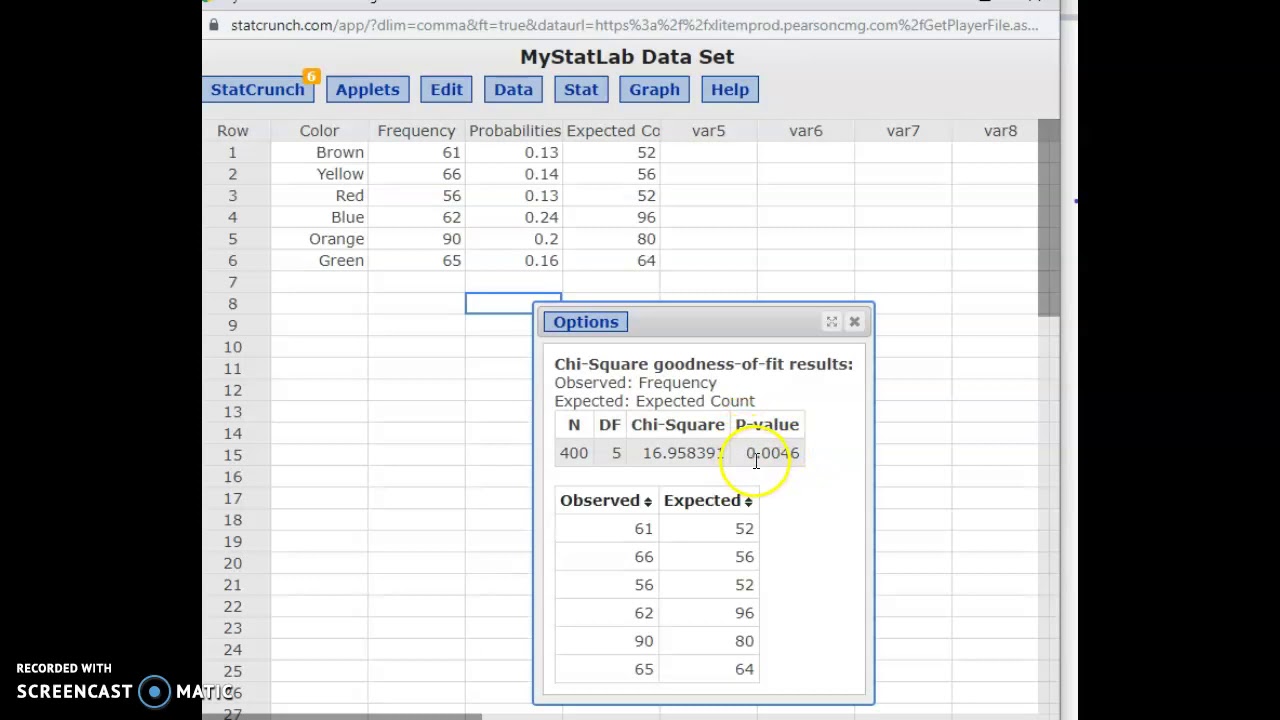This screenshot has height=720, width=1280.
Task: Select the frequency 90 cell for Orange
Action: click(x=416, y=239)
